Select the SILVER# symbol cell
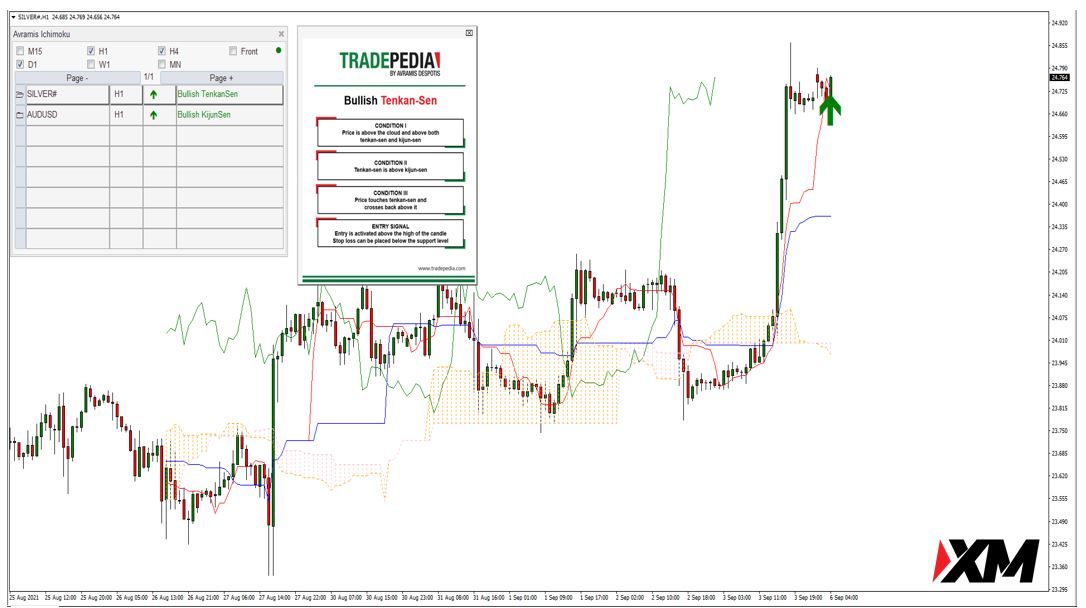This screenshot has height=608, width=1086. [67, 94]
